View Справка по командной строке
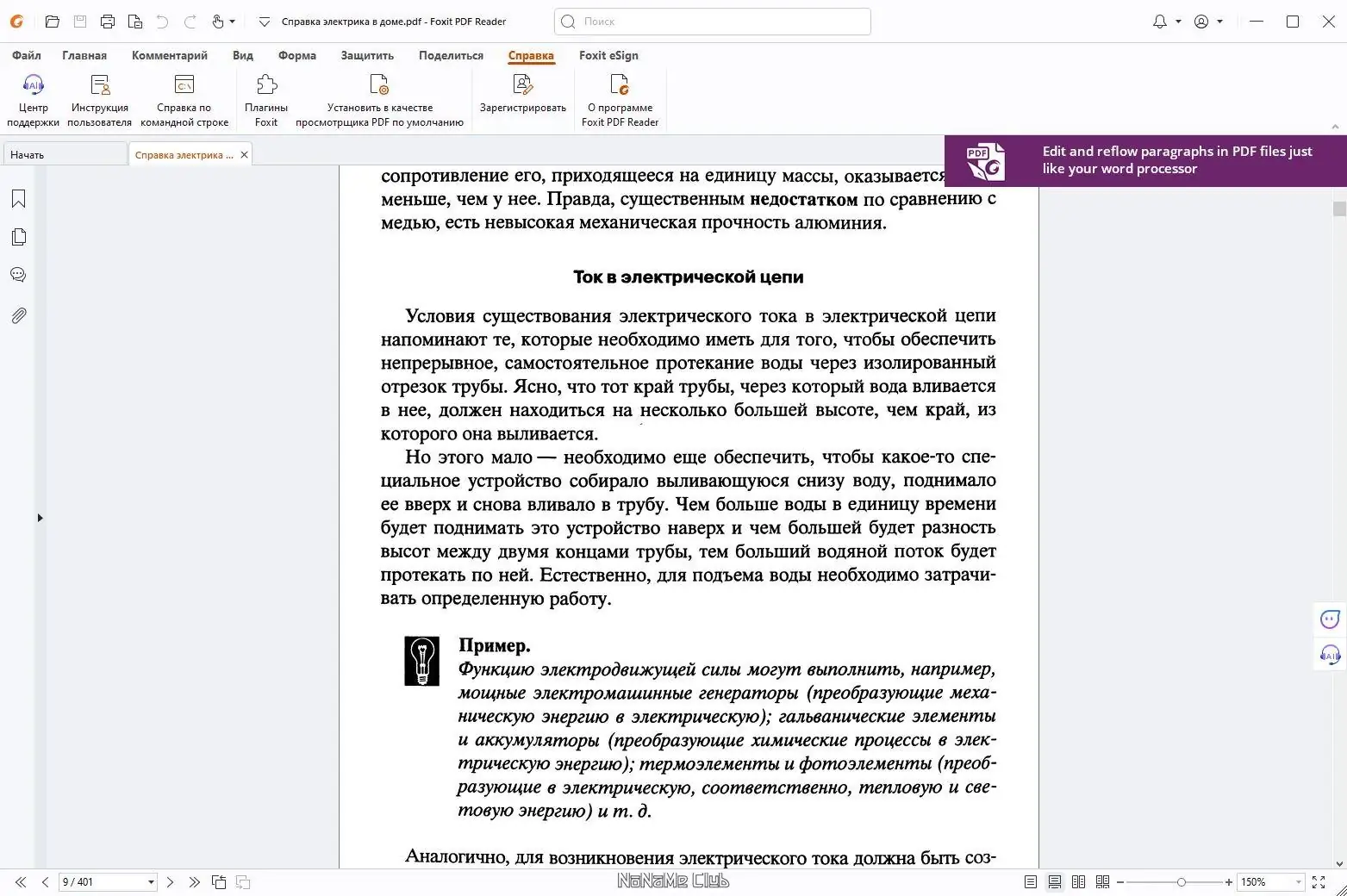The width and height of the screenshot is (1347, 896). point(184,96)
